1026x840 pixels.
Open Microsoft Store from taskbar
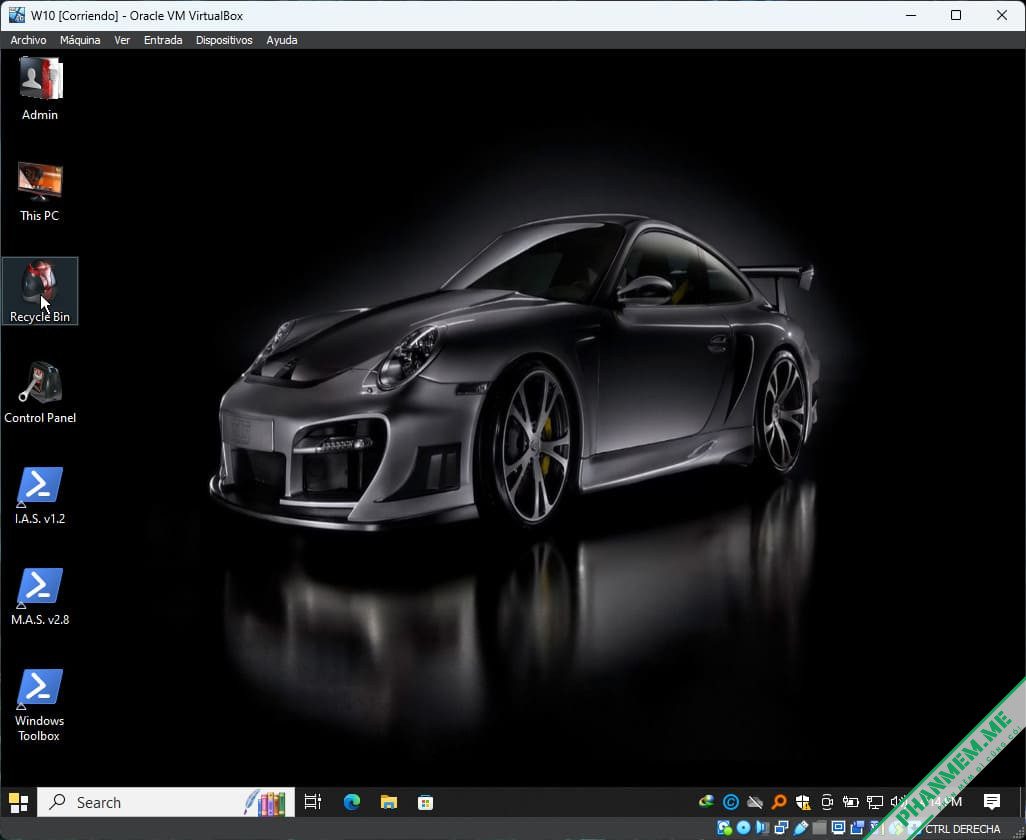(425, 802)
